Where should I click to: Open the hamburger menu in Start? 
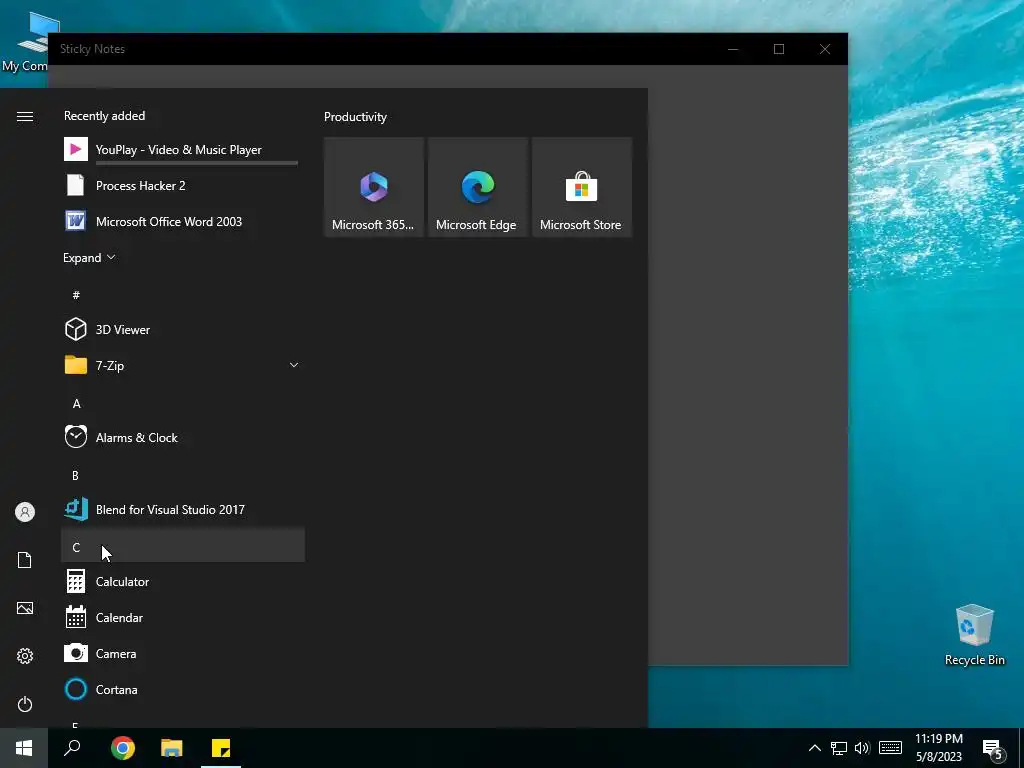point(25,116)
